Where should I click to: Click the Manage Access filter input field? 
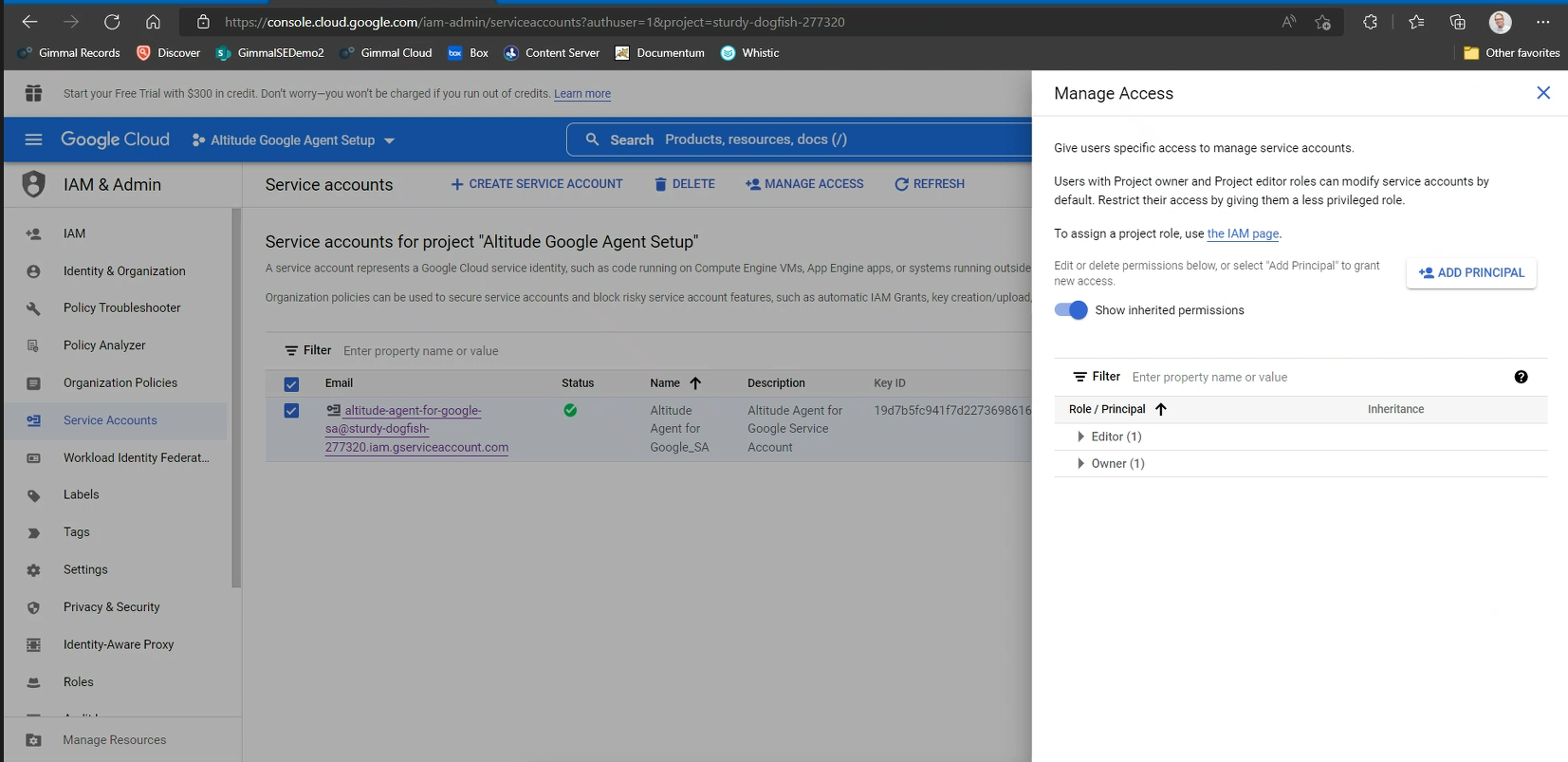[x=1314, y=378]
